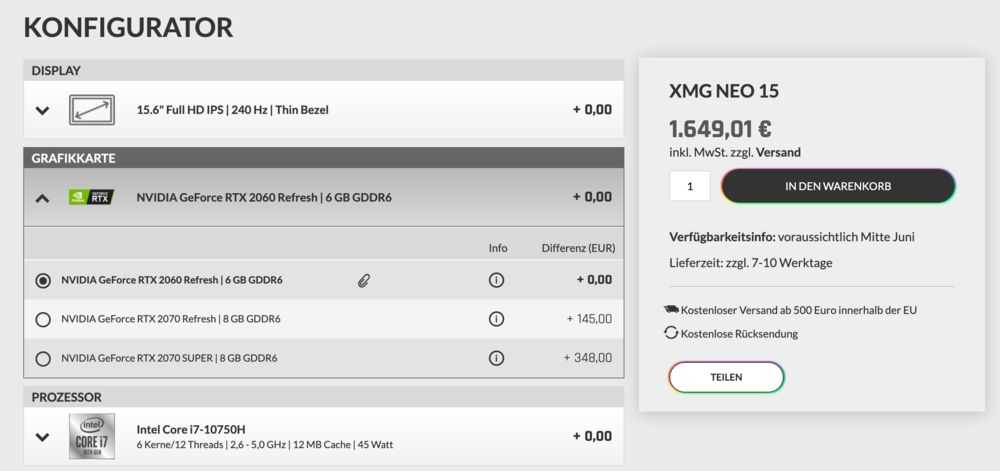Add to cart with In den Warenkorb
This screenshot has width=1000, height=471.
(838, 186)
